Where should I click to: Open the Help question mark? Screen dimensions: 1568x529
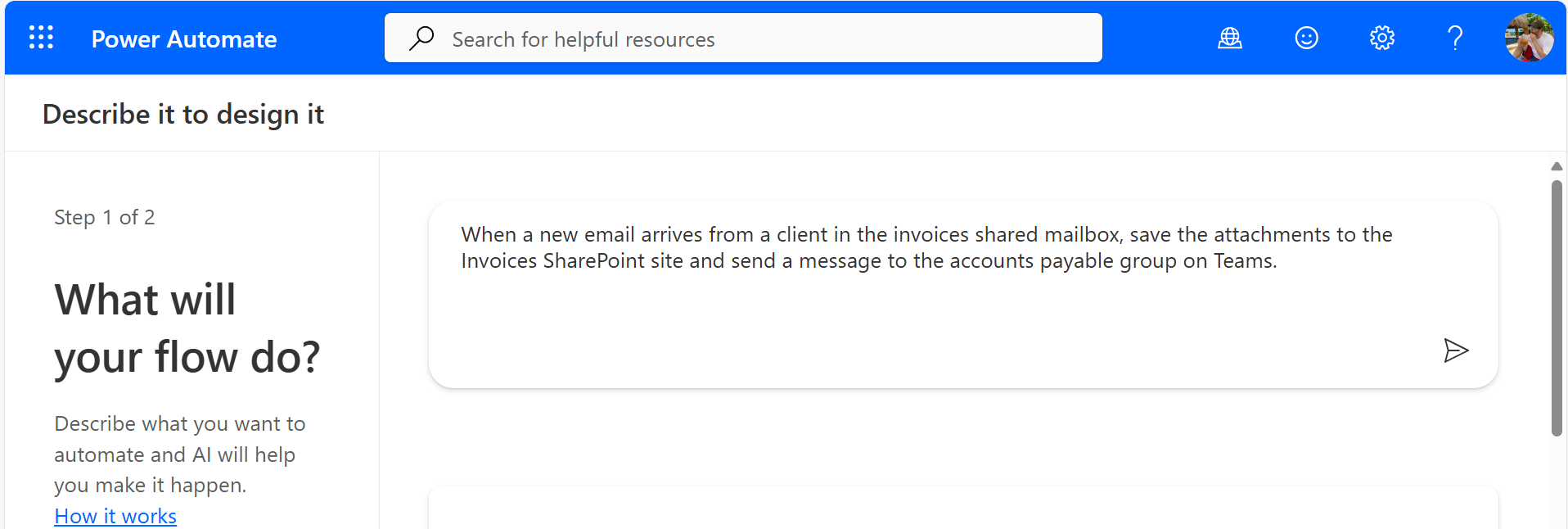tap(1455, 38)
